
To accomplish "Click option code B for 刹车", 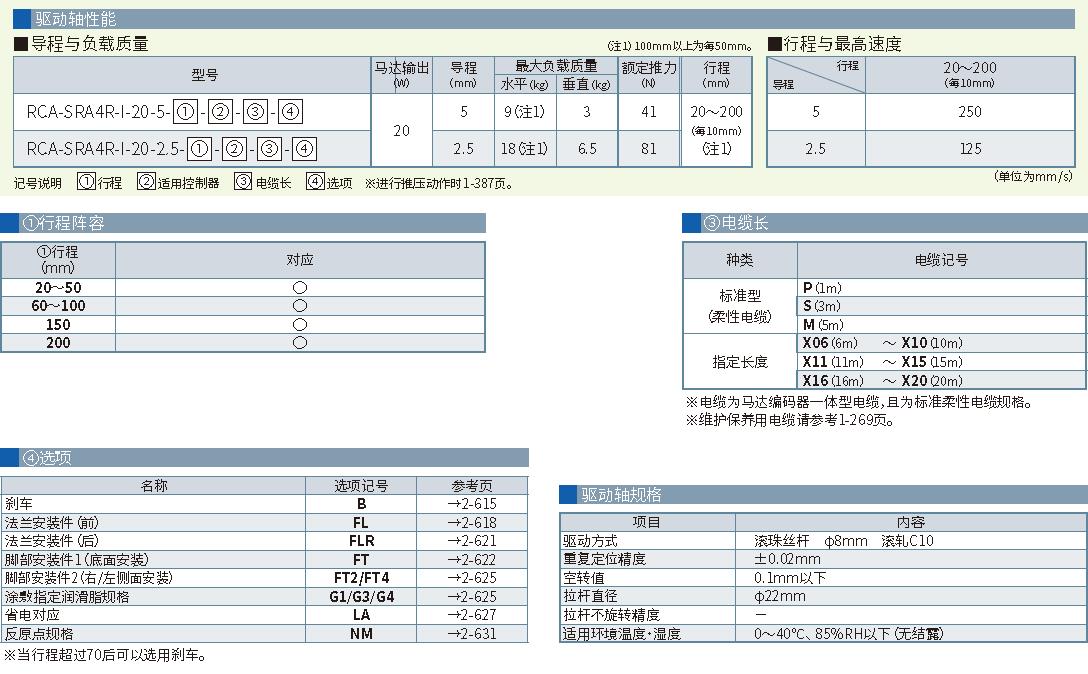I will pyautogui.click(x=362, y=504).
